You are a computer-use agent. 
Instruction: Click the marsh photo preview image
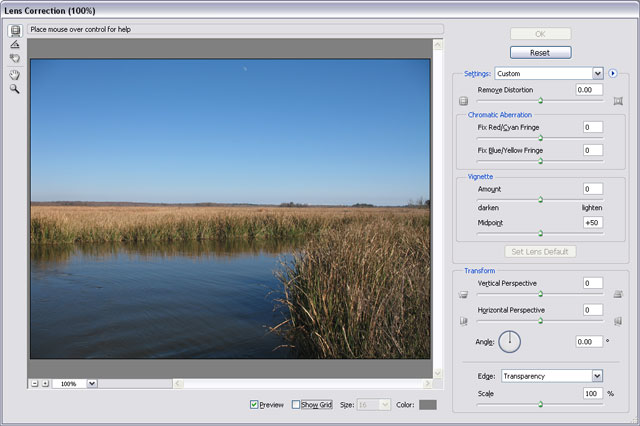(x=230, y=209)
